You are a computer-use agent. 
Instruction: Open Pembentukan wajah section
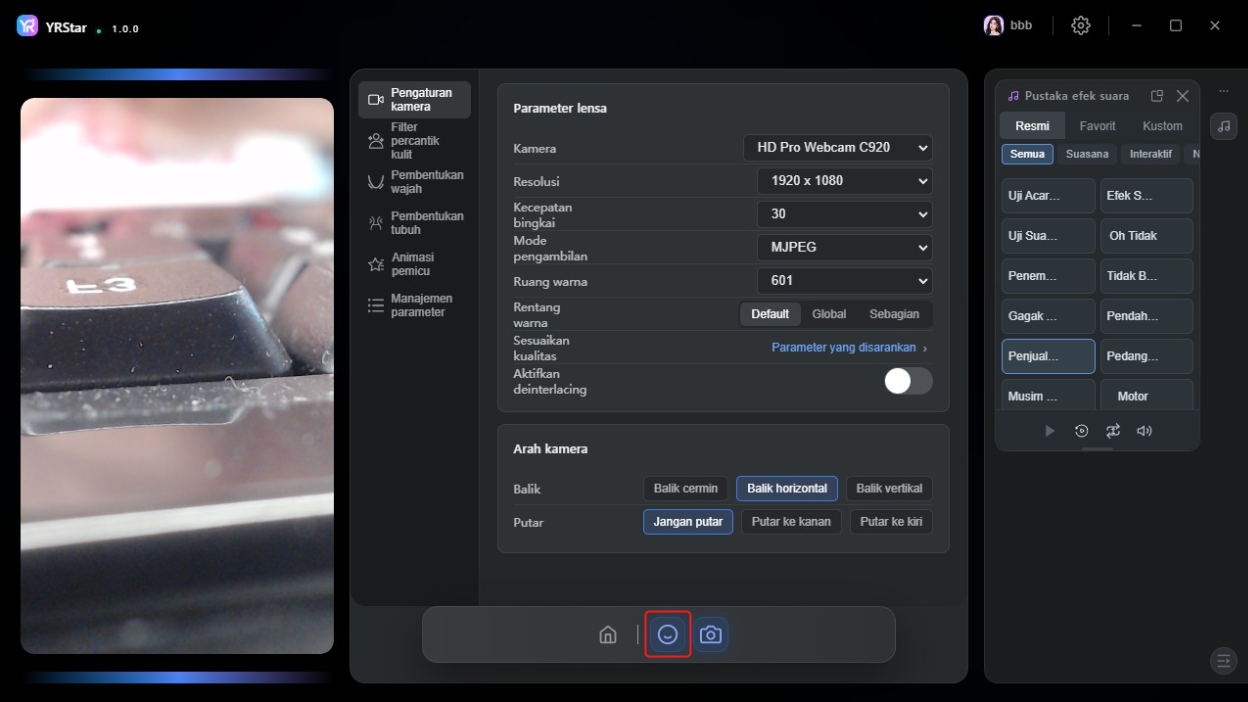[415, 182]
